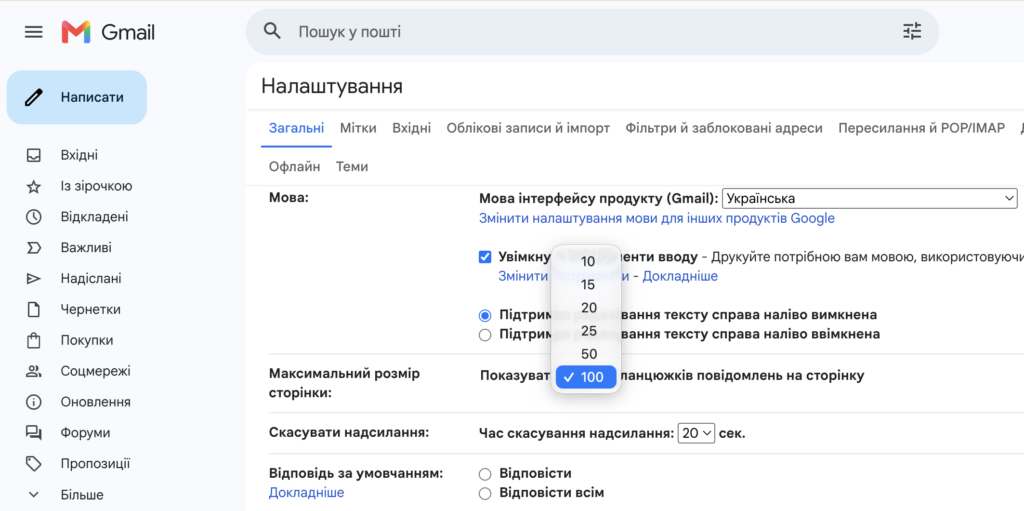The height and width of the screenshot is (511, 1024).
Task: Choose checked 100 in page size list
Action: click(x=586, y=377)
